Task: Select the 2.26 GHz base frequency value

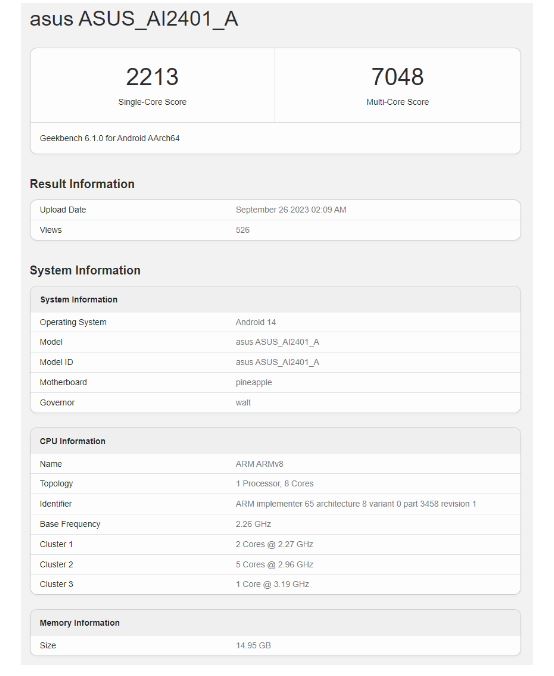Action: [x=254, y=524]
